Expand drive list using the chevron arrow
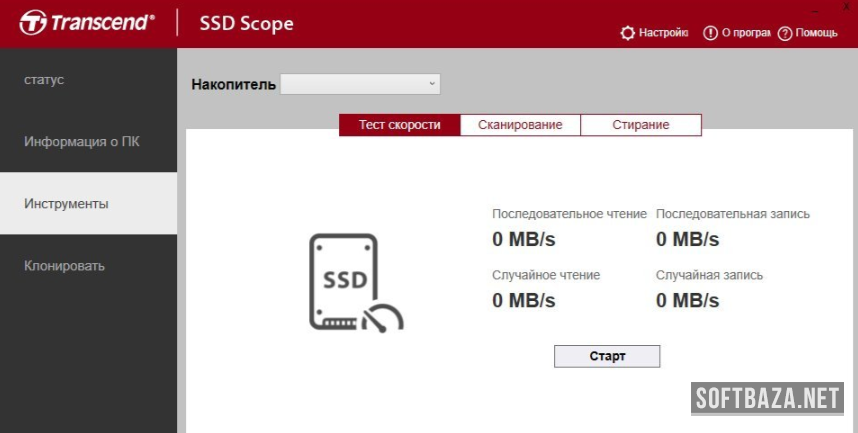The image size is (858, 433). (432, 84)
